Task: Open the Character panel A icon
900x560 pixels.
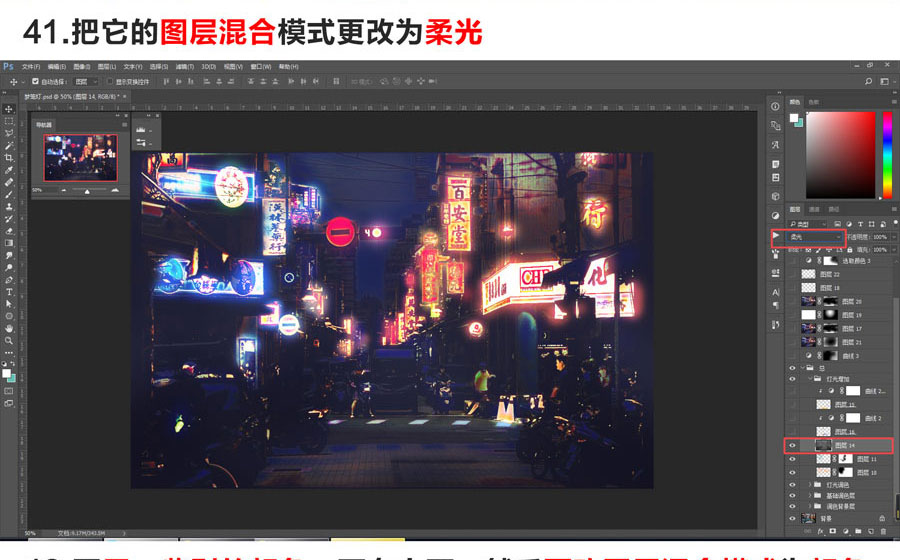Action: click(775, 292)
